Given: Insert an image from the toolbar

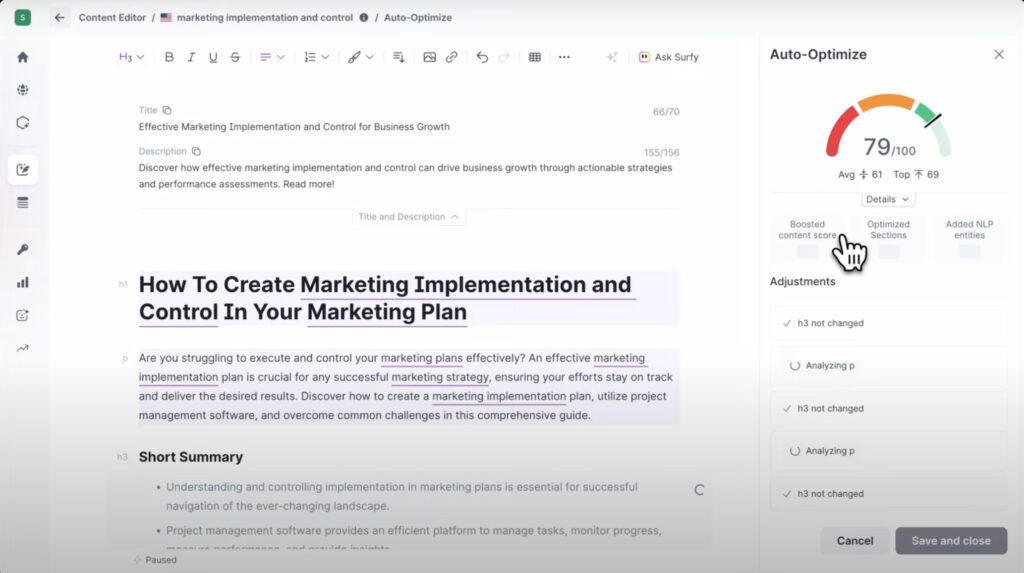Looking at the screenshot, I should (x=429, y=57).
